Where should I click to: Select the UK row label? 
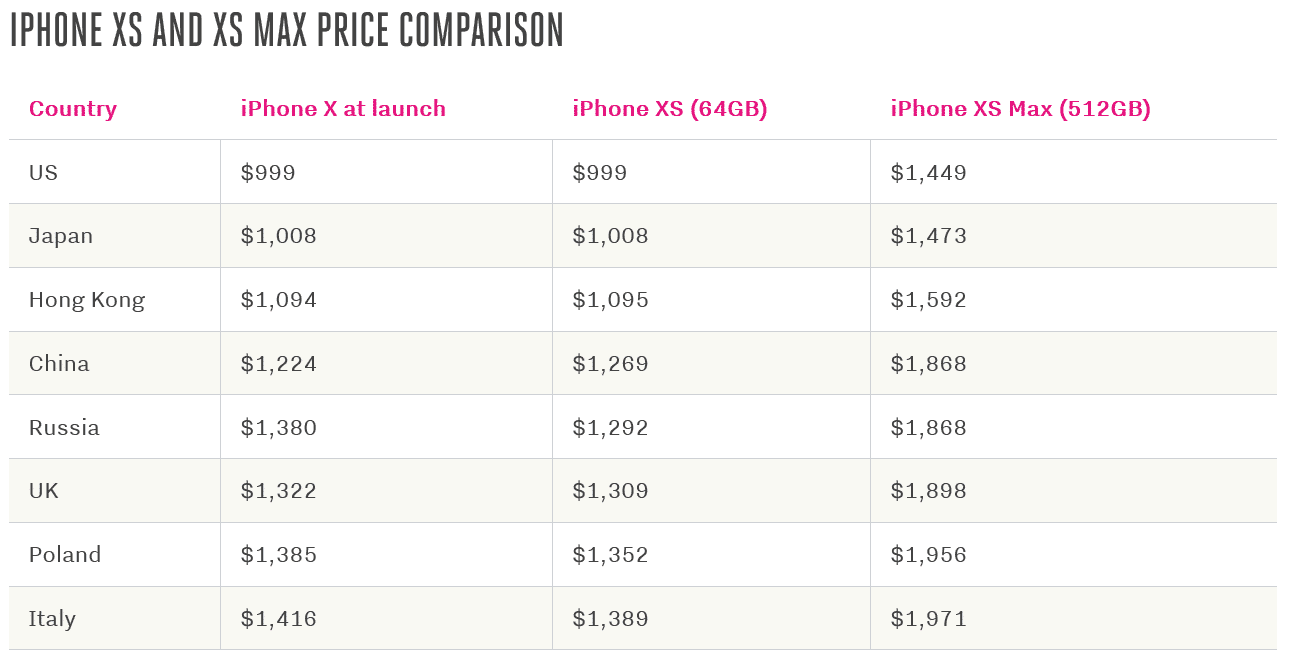pos(44,491)
